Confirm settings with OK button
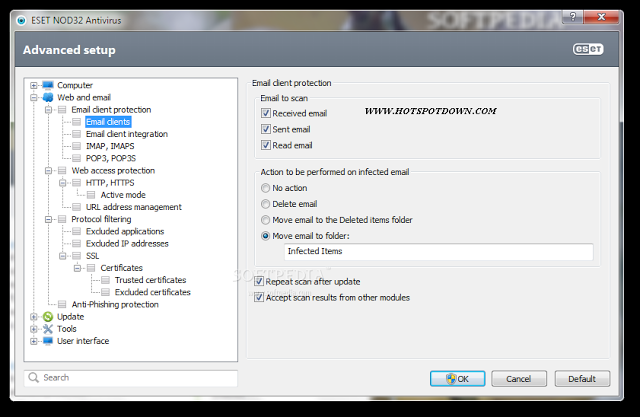The height and width of the screenshot is (417, 640). click(x=458, y=379)
